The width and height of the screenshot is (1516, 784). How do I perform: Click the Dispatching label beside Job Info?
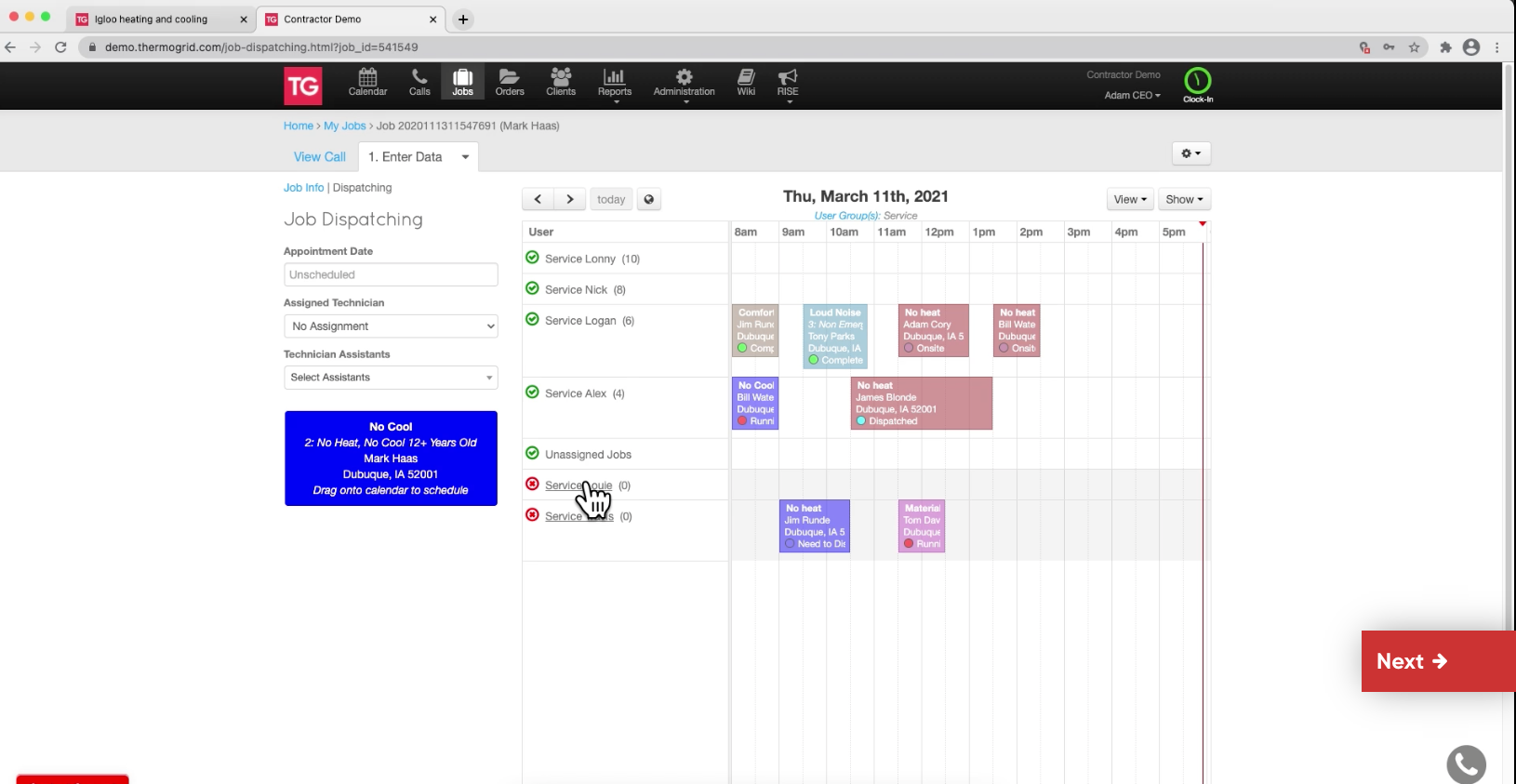click(x=362, y=188)
